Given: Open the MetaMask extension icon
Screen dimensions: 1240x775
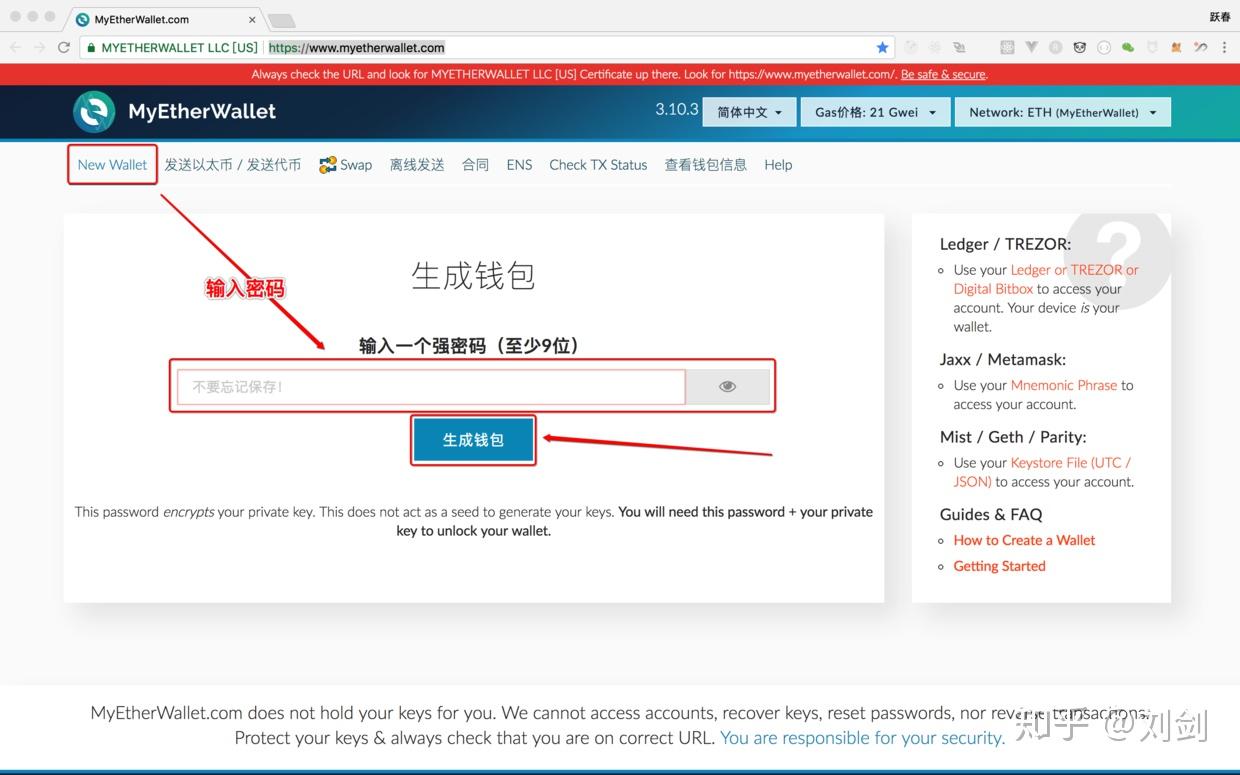Looking at the screenshot, I should click(x=1175, y=47).
